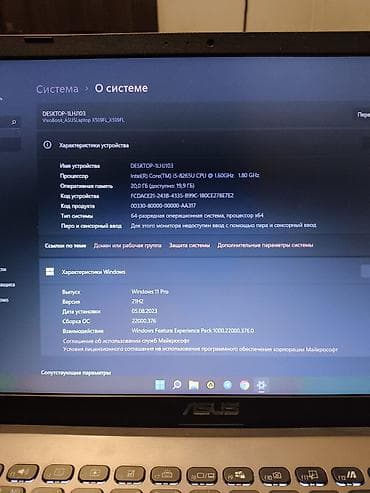Screen dimensions: 370x493
Task: Open Домен или рабочая группа link
Action: click(x=128, y=245)
